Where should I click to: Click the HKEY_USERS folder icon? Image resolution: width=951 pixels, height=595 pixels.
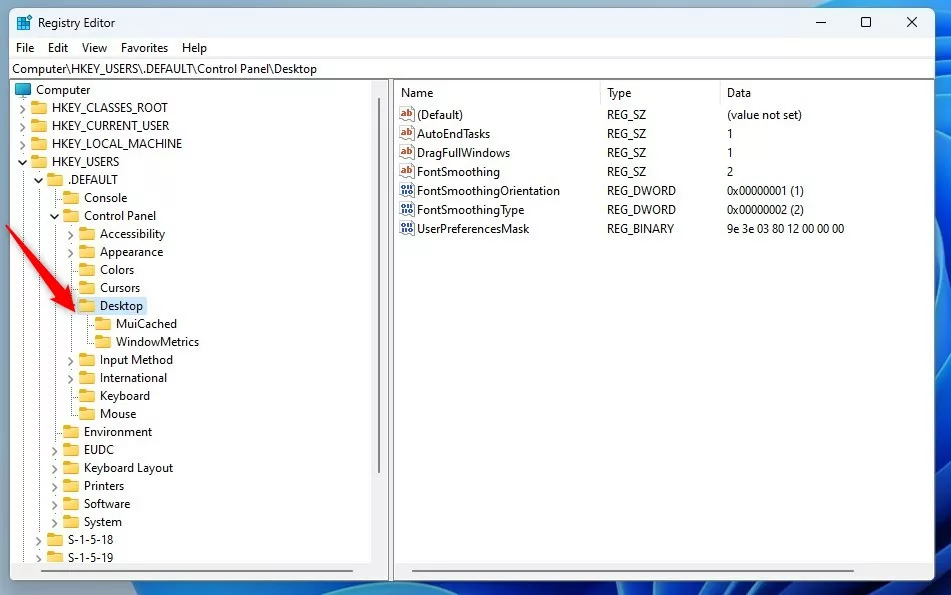click(39, 162)
